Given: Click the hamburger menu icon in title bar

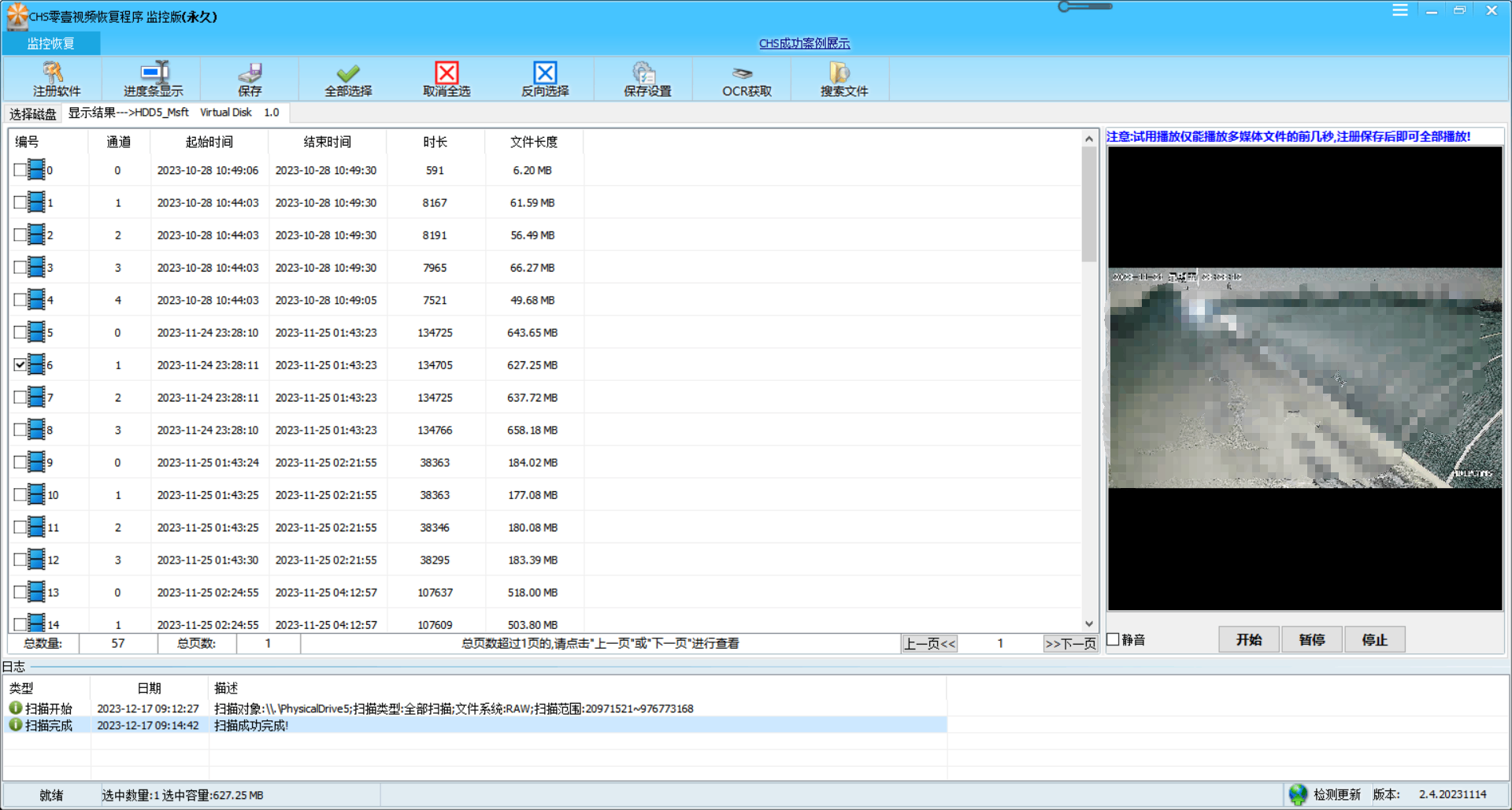Looking at the screenshot, I should (x=1399, y=10).
